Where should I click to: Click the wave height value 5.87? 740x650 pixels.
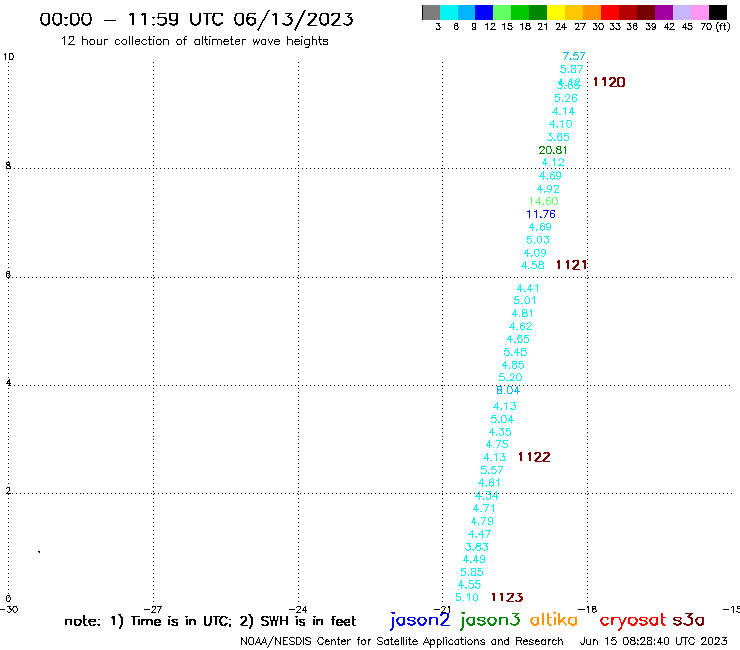tap(572, 69)
